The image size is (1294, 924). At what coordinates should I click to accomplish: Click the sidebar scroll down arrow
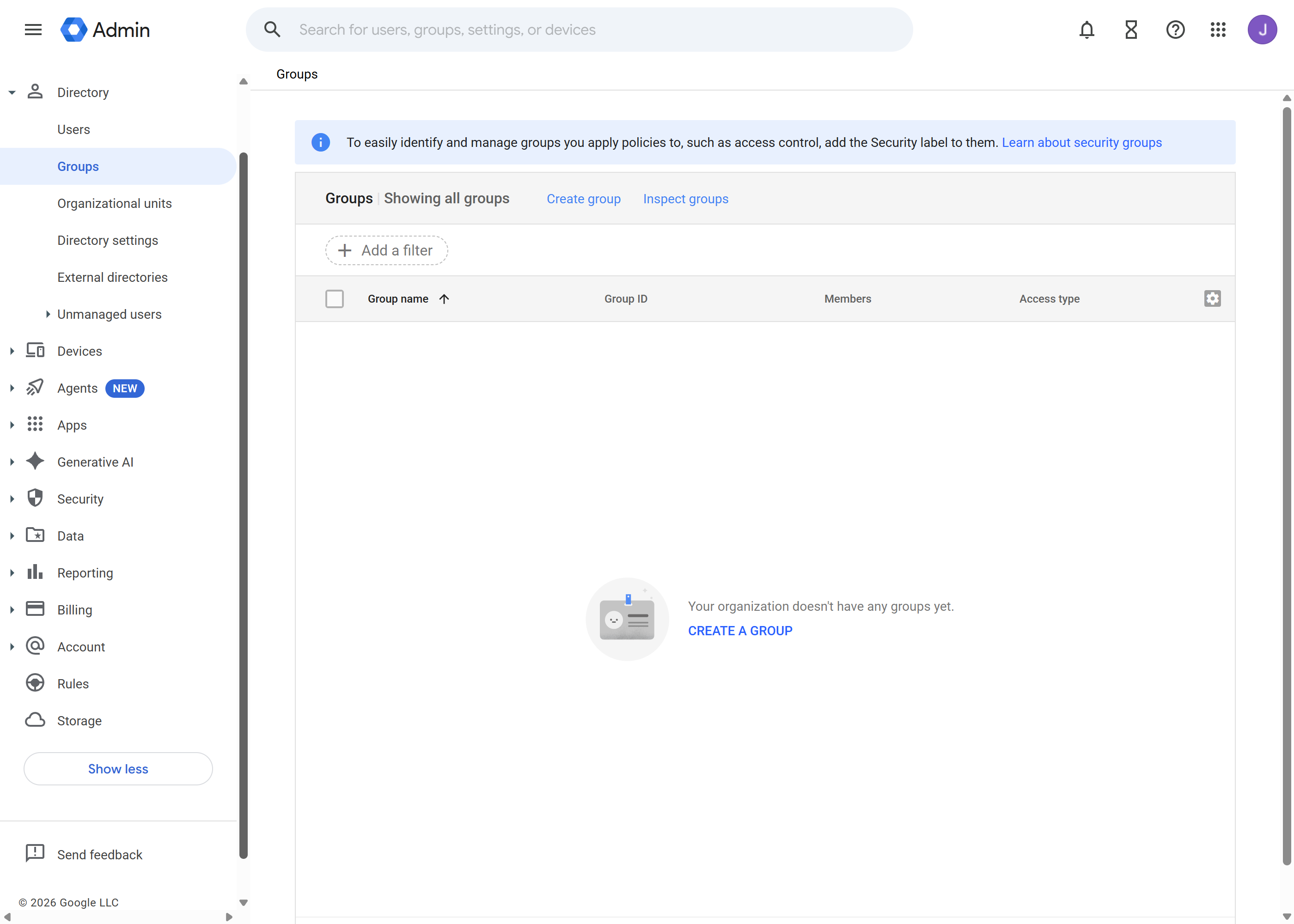pyautogui.click(x=244, y=902)
